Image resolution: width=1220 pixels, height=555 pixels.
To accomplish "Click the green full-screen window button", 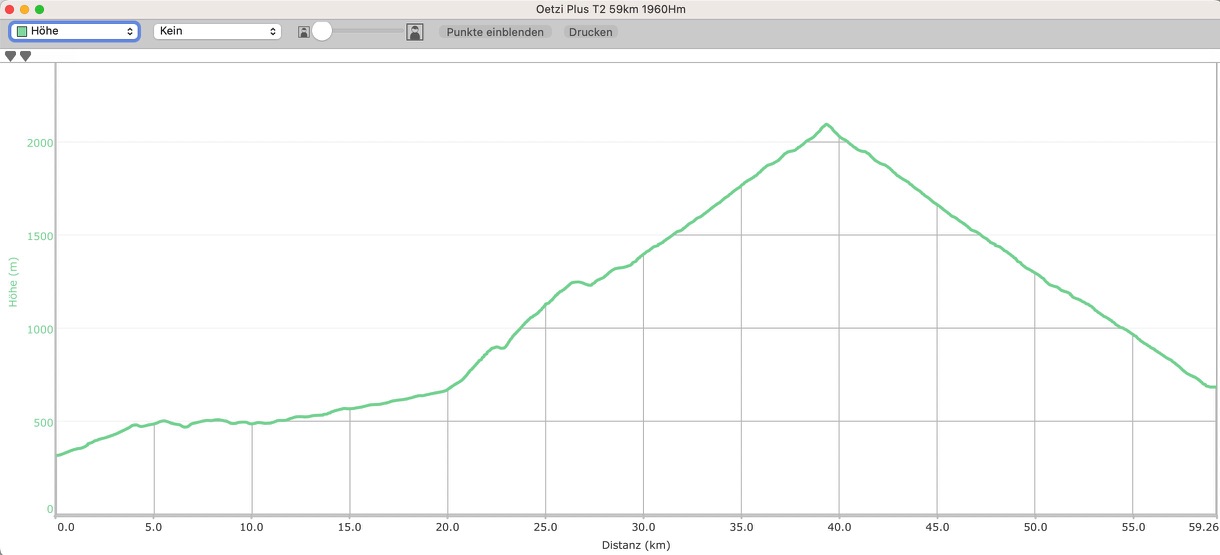I will [x=39, y=9].
